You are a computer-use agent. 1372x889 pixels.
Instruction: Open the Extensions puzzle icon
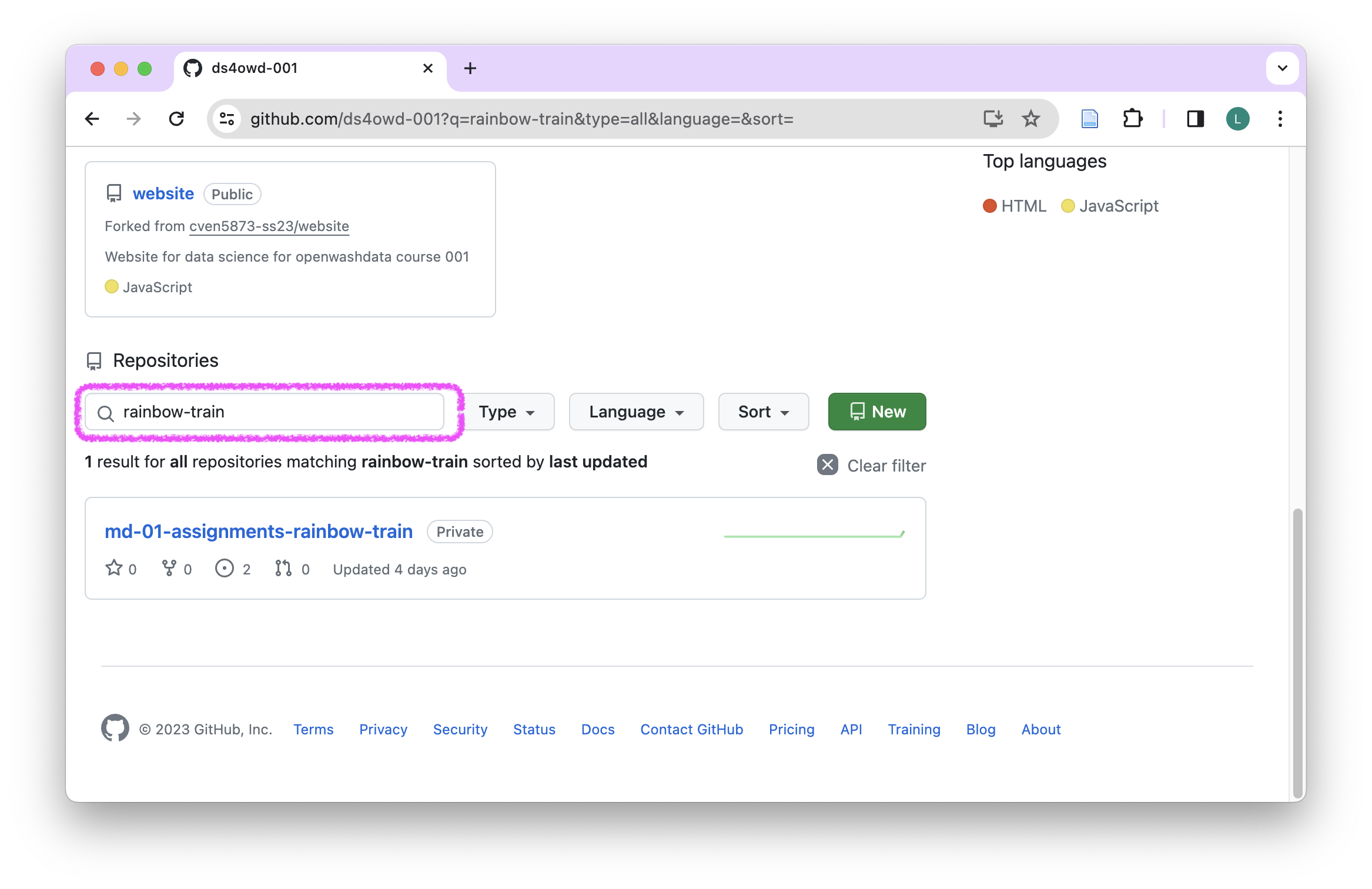pyautogui.click(x=1132, y=119)
